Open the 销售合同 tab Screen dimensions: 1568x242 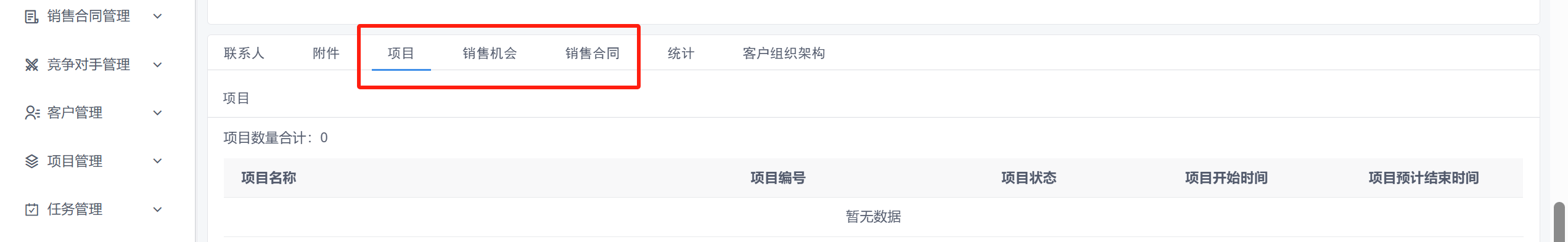pos(593,54)
